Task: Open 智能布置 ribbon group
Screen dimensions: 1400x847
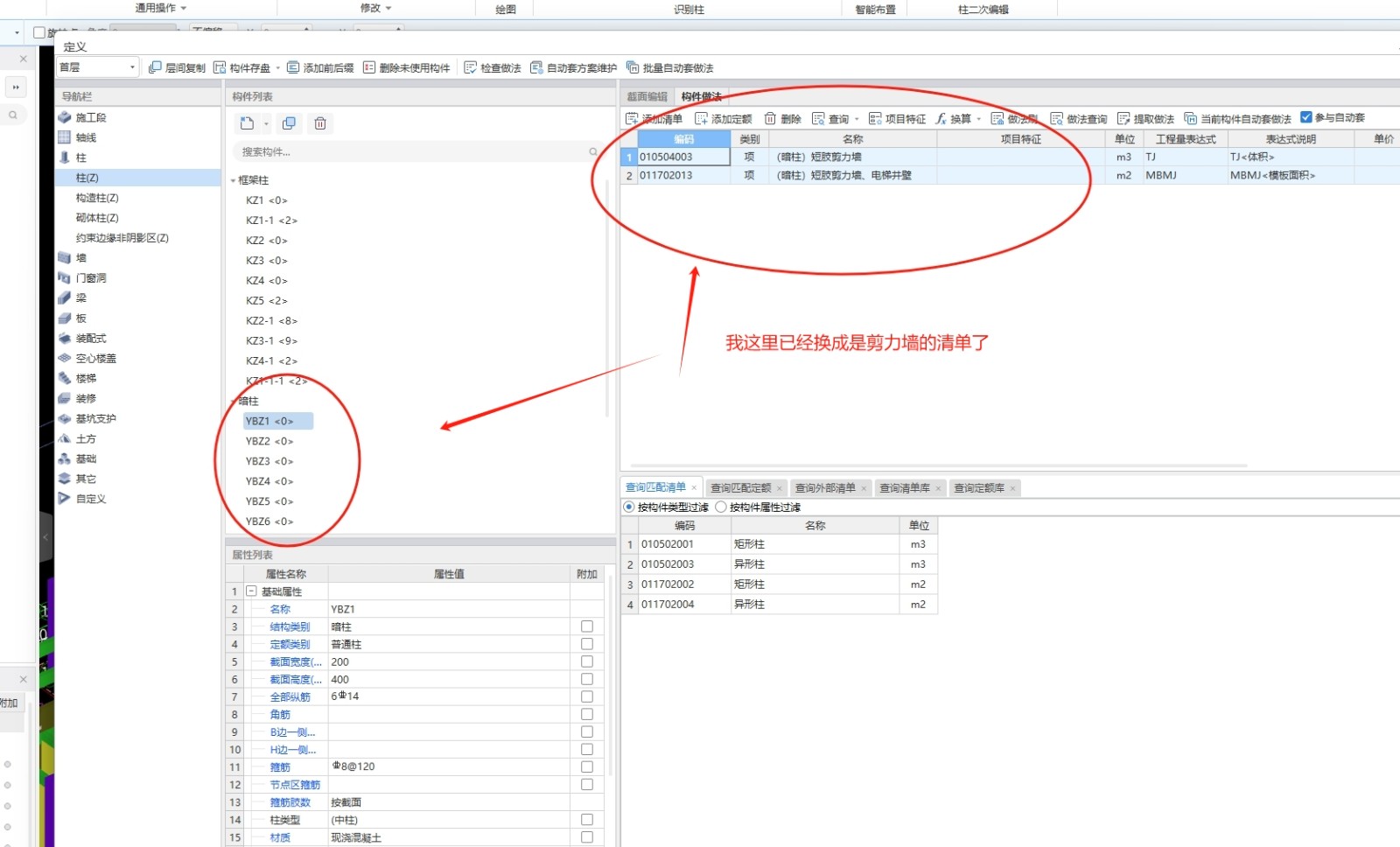Action: 875,9
